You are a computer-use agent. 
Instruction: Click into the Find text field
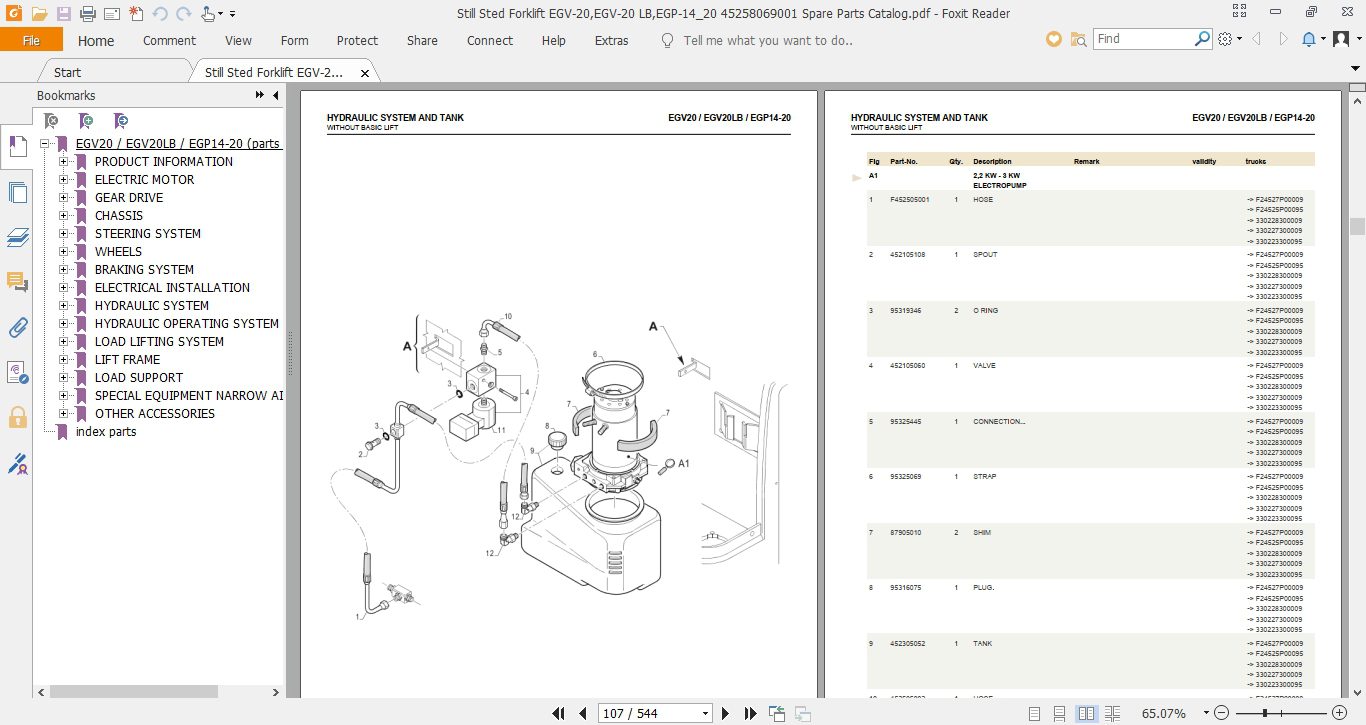point(1143,39)
